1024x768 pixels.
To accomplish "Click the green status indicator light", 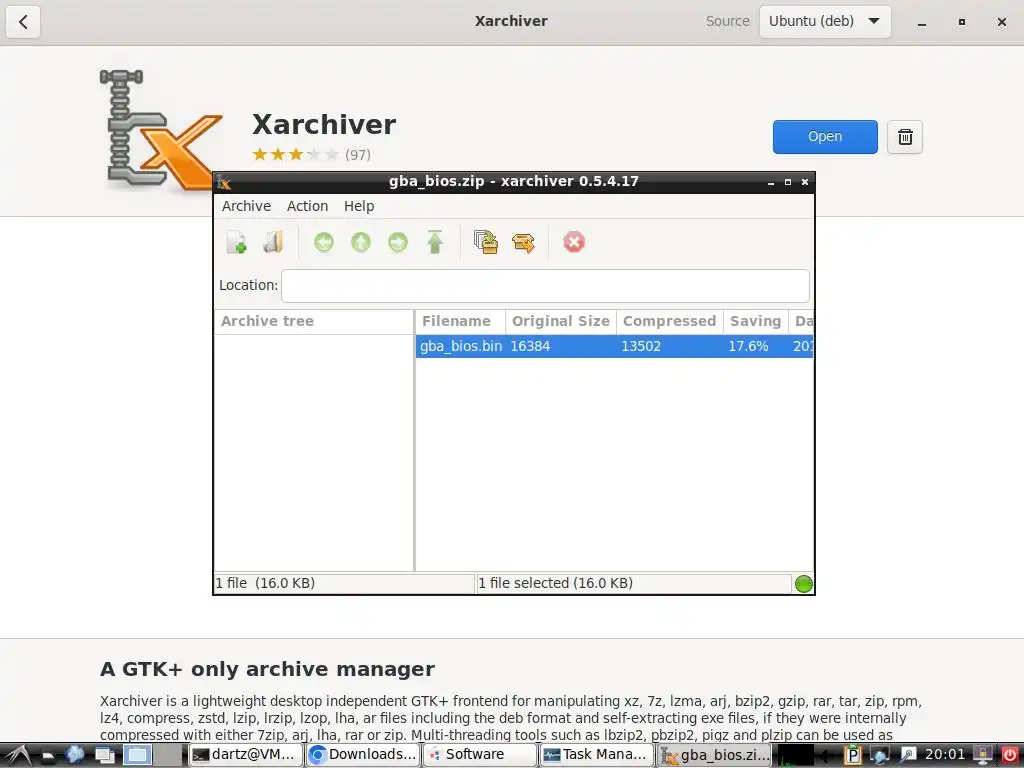I will tap(803, 584).
